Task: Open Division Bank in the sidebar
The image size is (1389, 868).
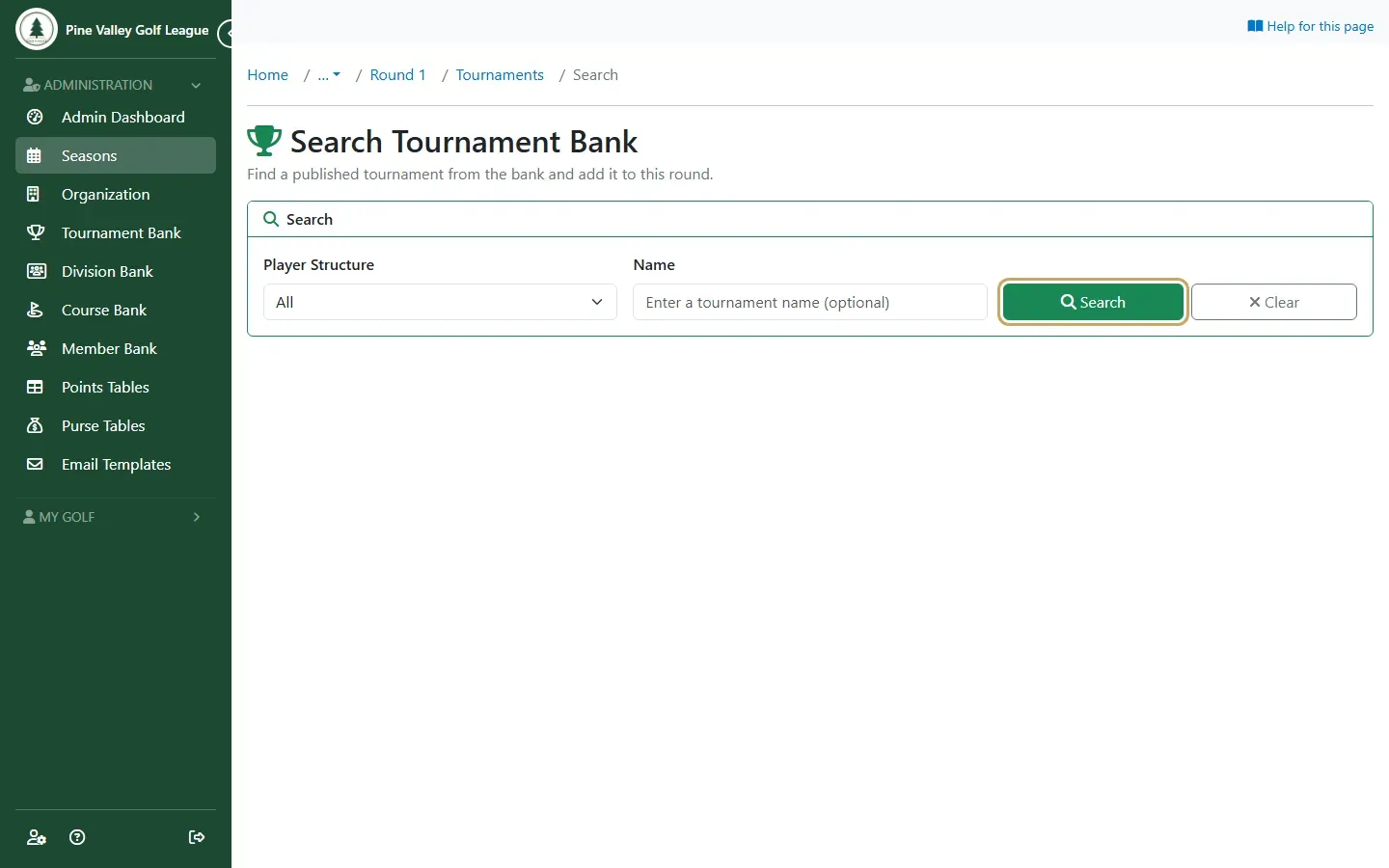Action: tap(116, 271)
